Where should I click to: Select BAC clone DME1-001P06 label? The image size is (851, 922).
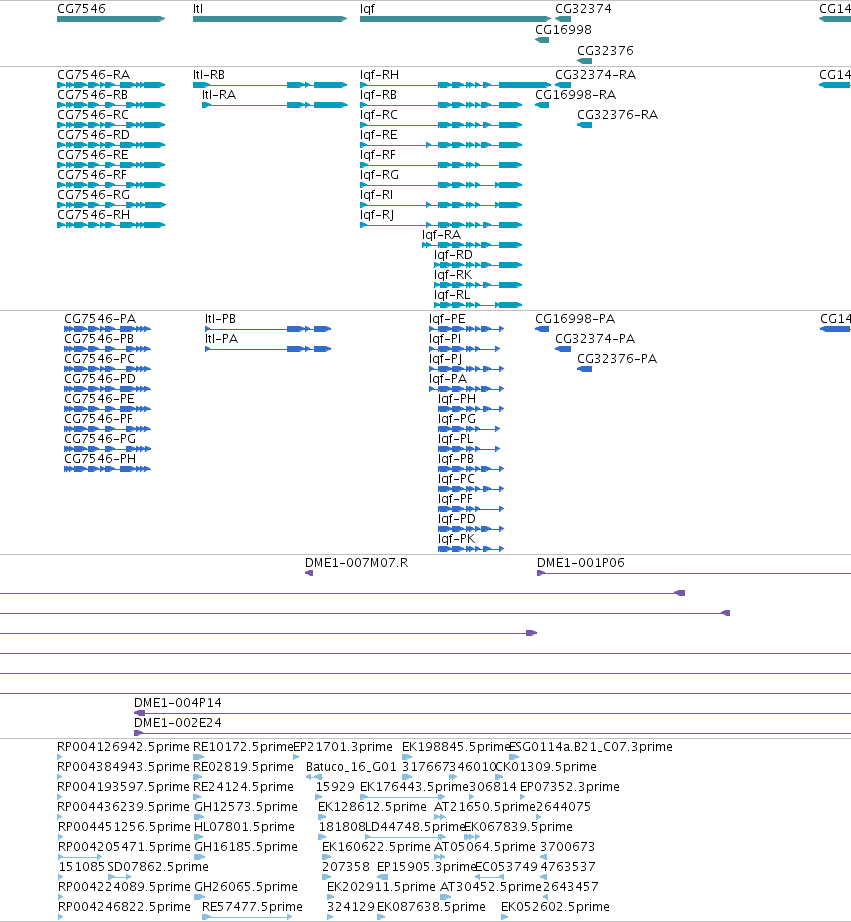click(x=581, y=563)
